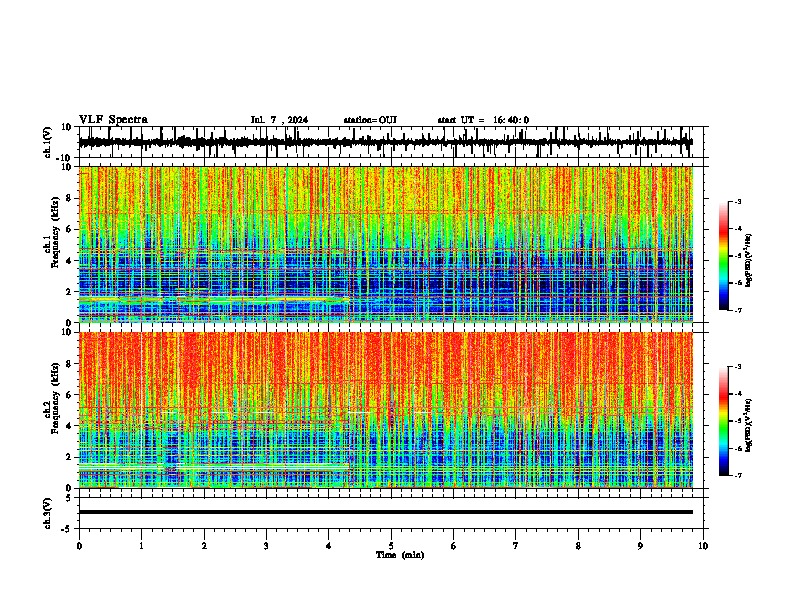
Task: Click the ch.2 frequency spectrogram panel
Action: (386, 410)
